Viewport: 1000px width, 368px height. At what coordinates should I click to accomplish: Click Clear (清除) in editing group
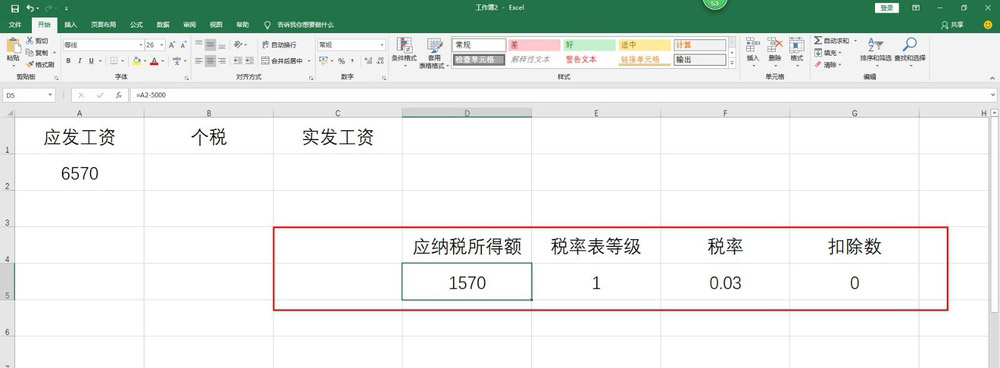click(828, 64)
